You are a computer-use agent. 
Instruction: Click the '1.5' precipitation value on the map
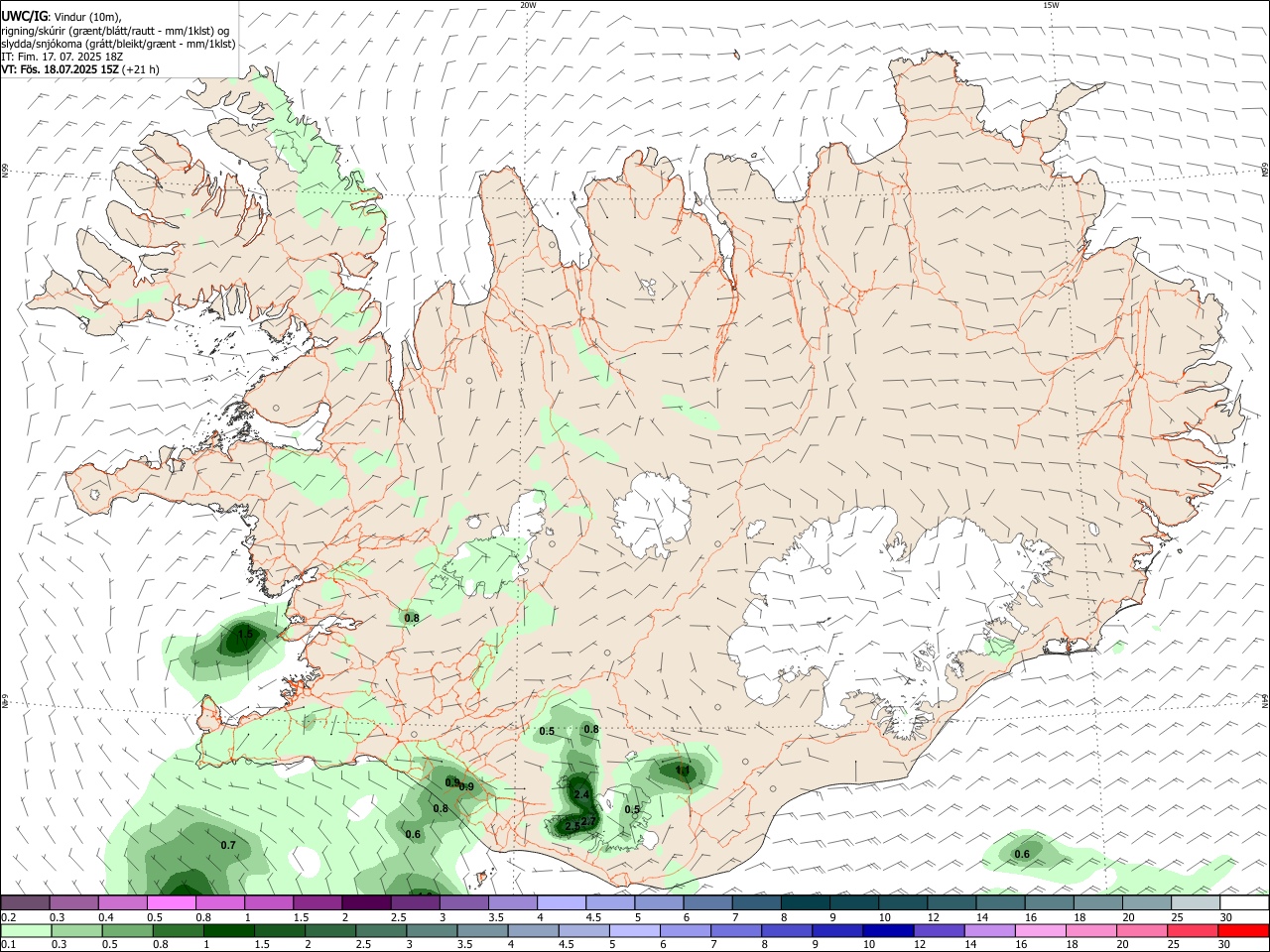click(x=245, y=634)
